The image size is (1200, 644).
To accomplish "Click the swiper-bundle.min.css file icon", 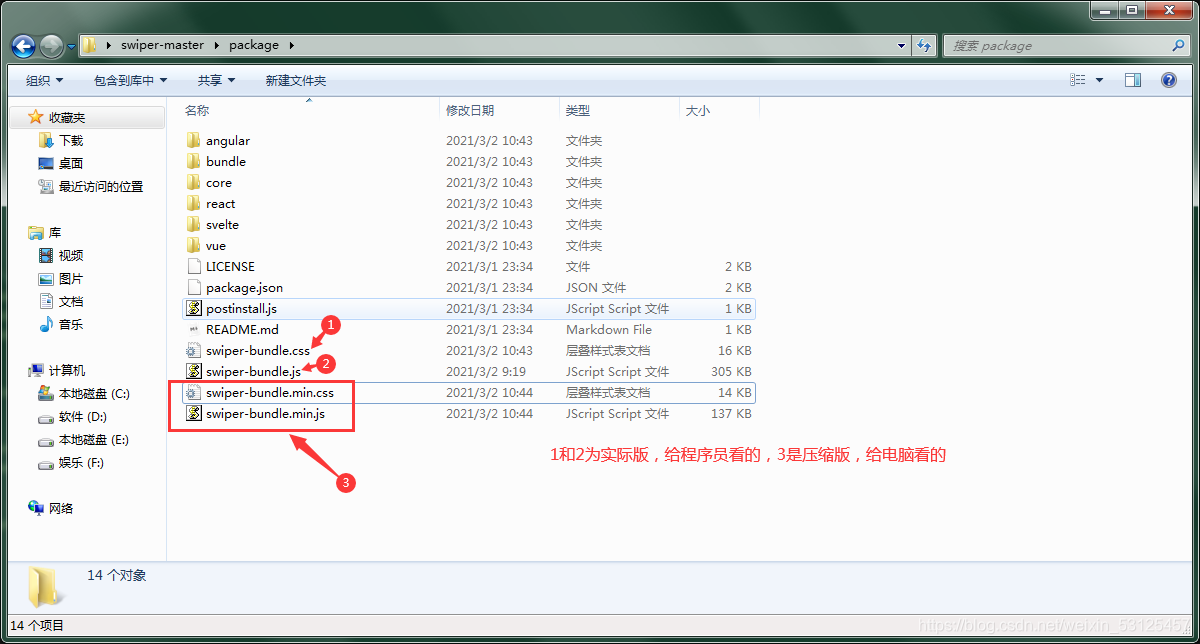I will 194,393.
